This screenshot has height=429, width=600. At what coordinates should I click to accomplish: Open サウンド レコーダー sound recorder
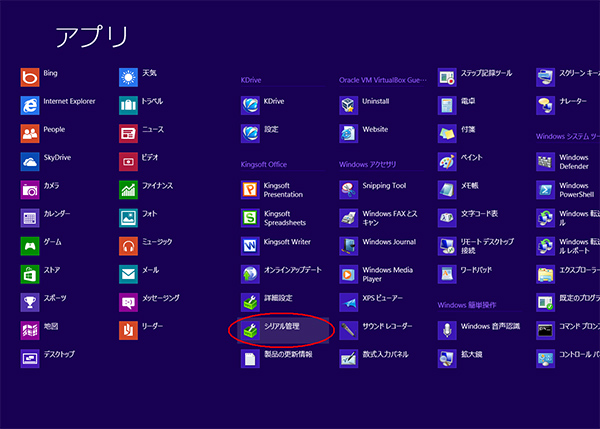point(349,330)
